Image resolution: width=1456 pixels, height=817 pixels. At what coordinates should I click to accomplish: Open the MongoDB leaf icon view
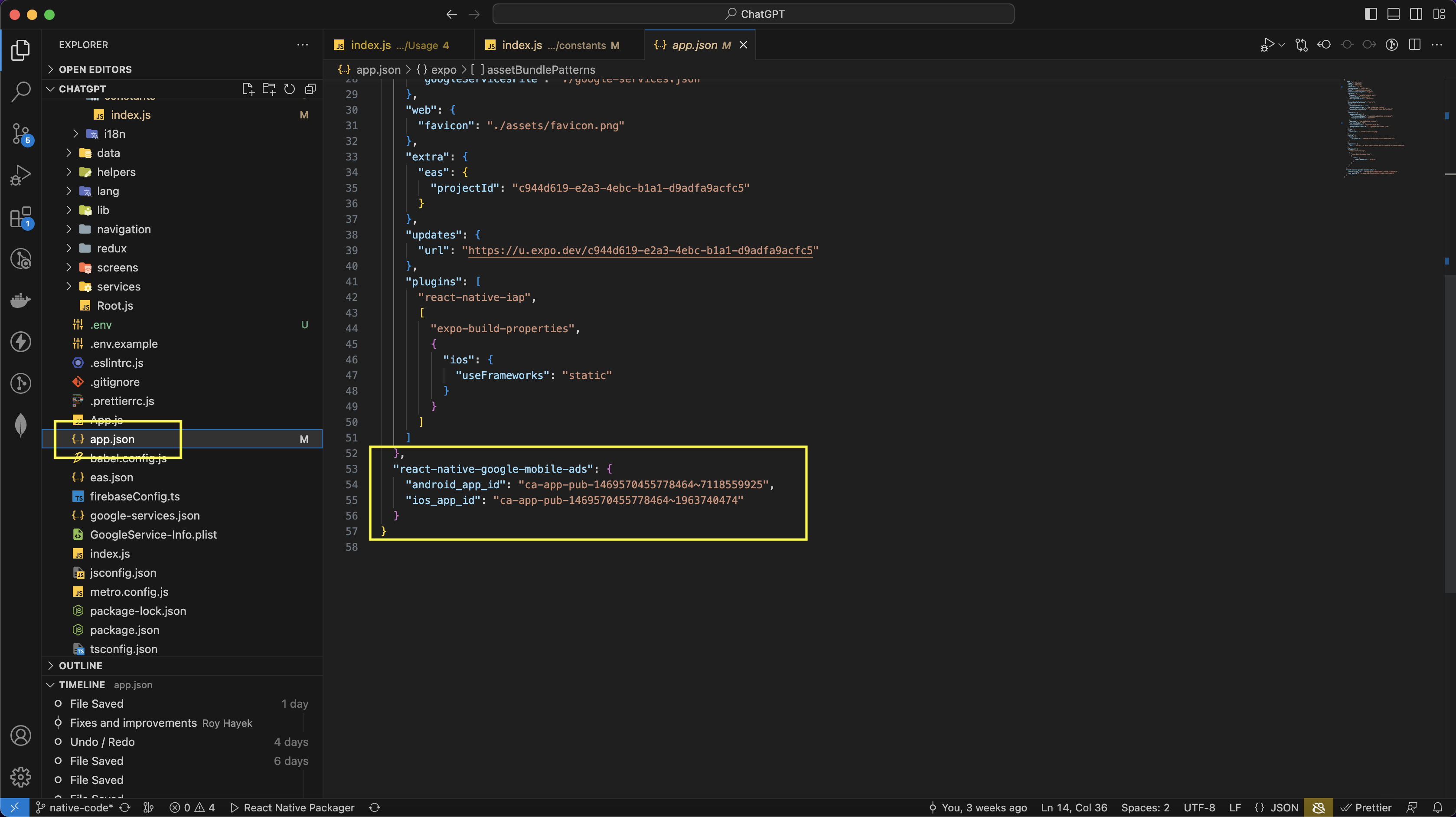(x=20, y=425)
